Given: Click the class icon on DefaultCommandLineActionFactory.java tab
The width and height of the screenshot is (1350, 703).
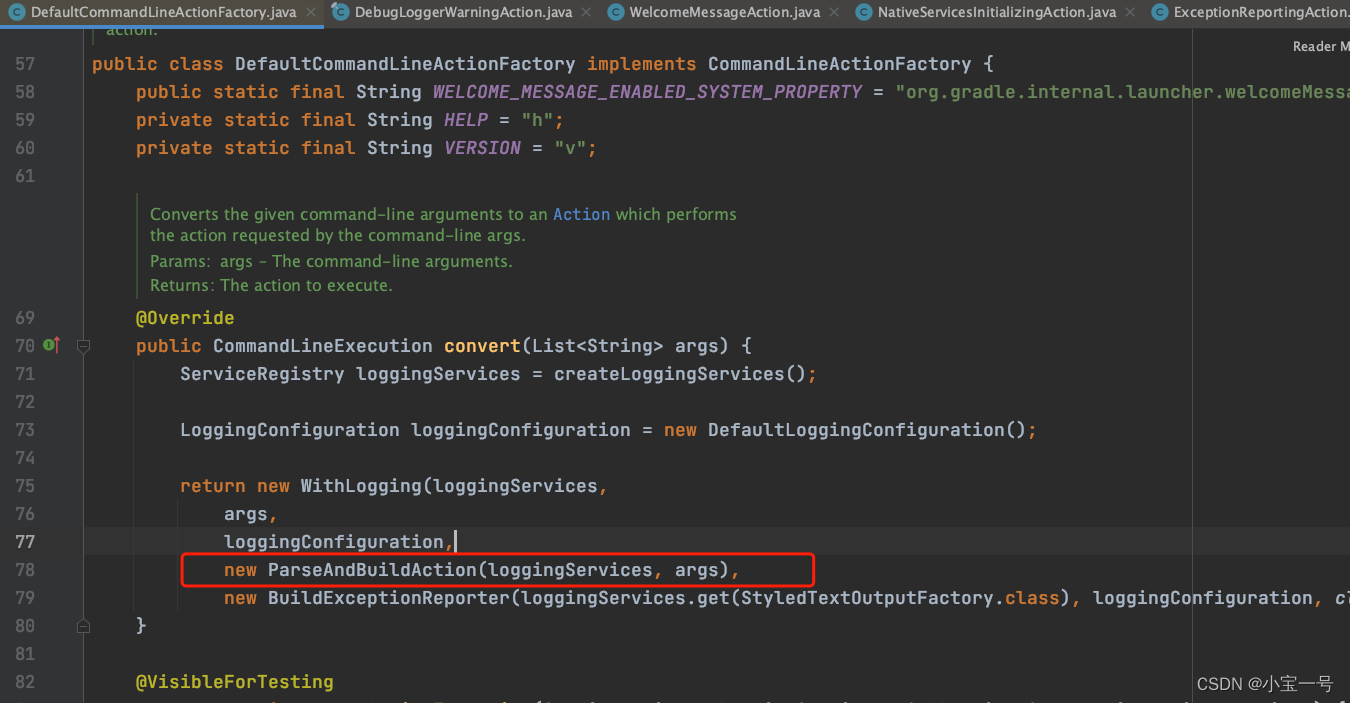Looking at the screenshot, I should click(17, 13).
